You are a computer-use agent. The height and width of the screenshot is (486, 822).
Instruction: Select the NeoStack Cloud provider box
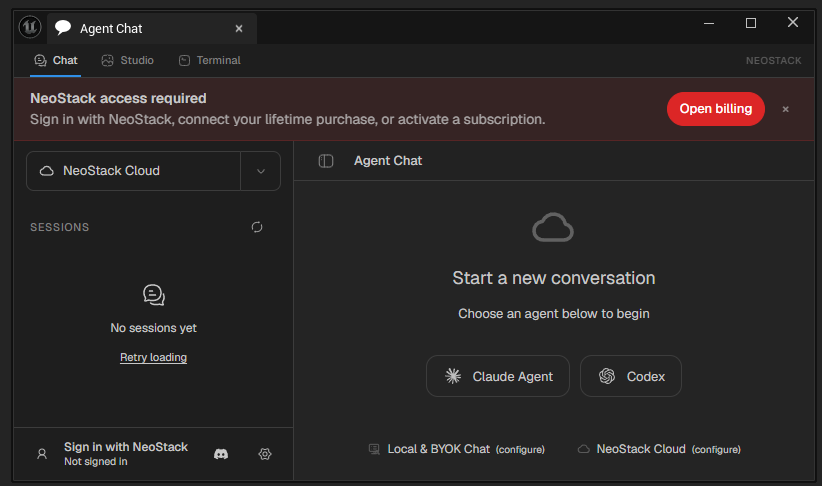coord(133,171)
